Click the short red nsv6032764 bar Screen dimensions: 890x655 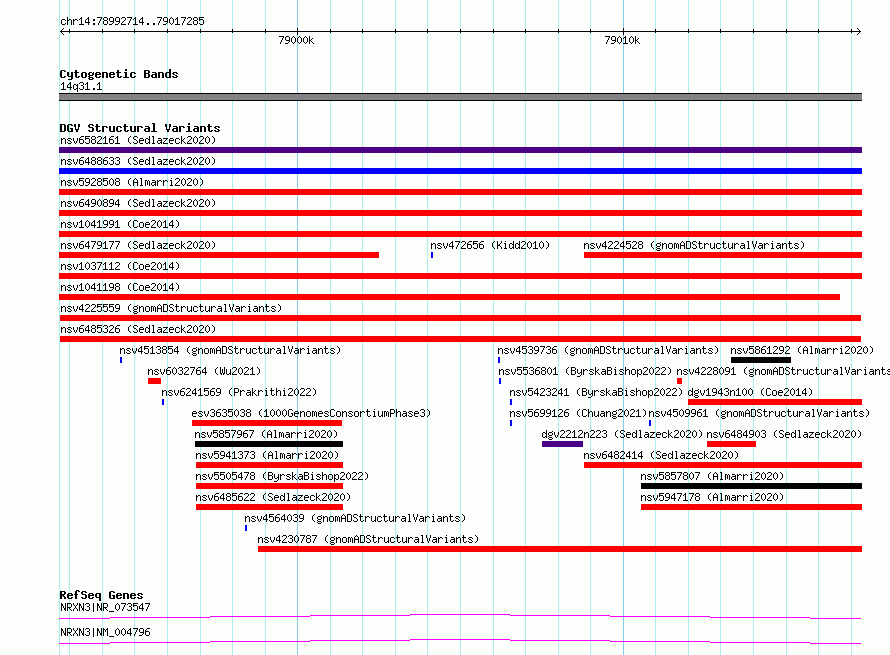[154, 381]
